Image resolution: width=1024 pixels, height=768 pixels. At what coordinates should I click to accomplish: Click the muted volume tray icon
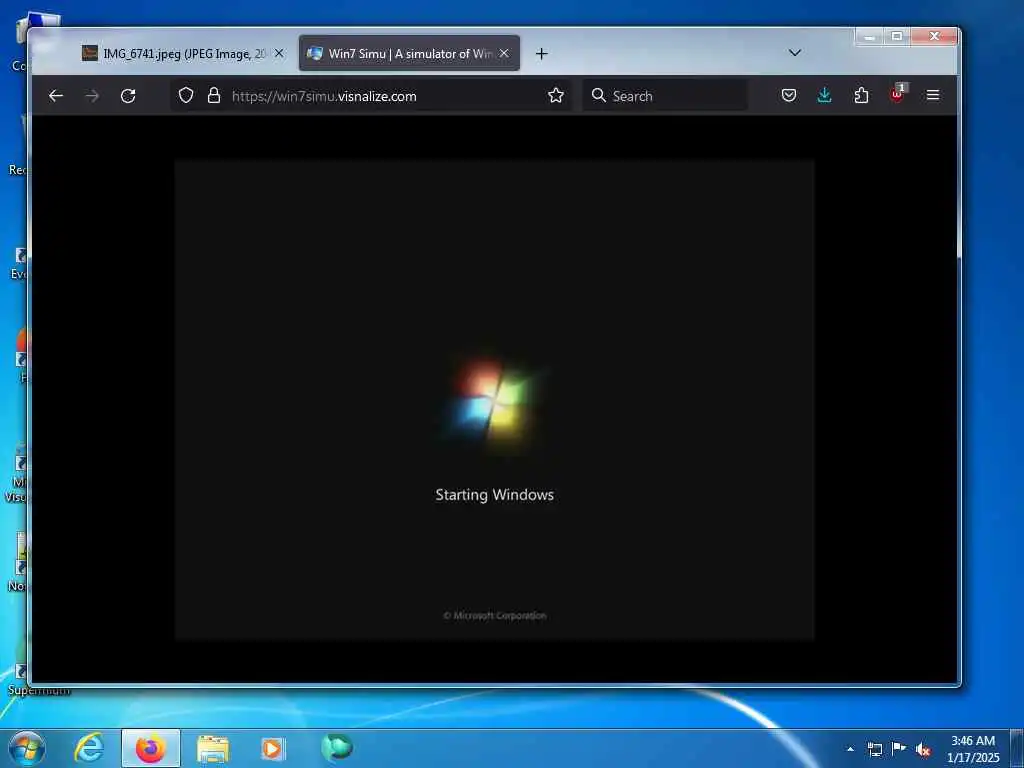point(923,750)
